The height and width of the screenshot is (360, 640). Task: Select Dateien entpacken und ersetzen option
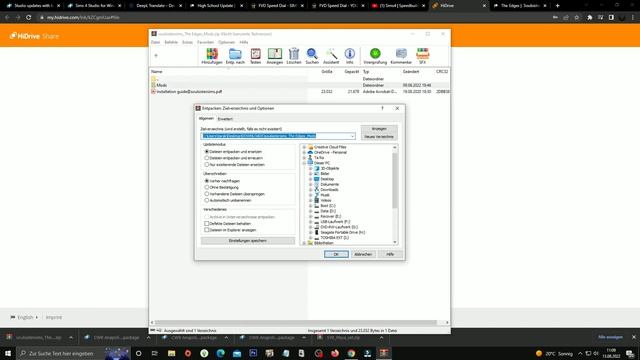click(207, 151)
